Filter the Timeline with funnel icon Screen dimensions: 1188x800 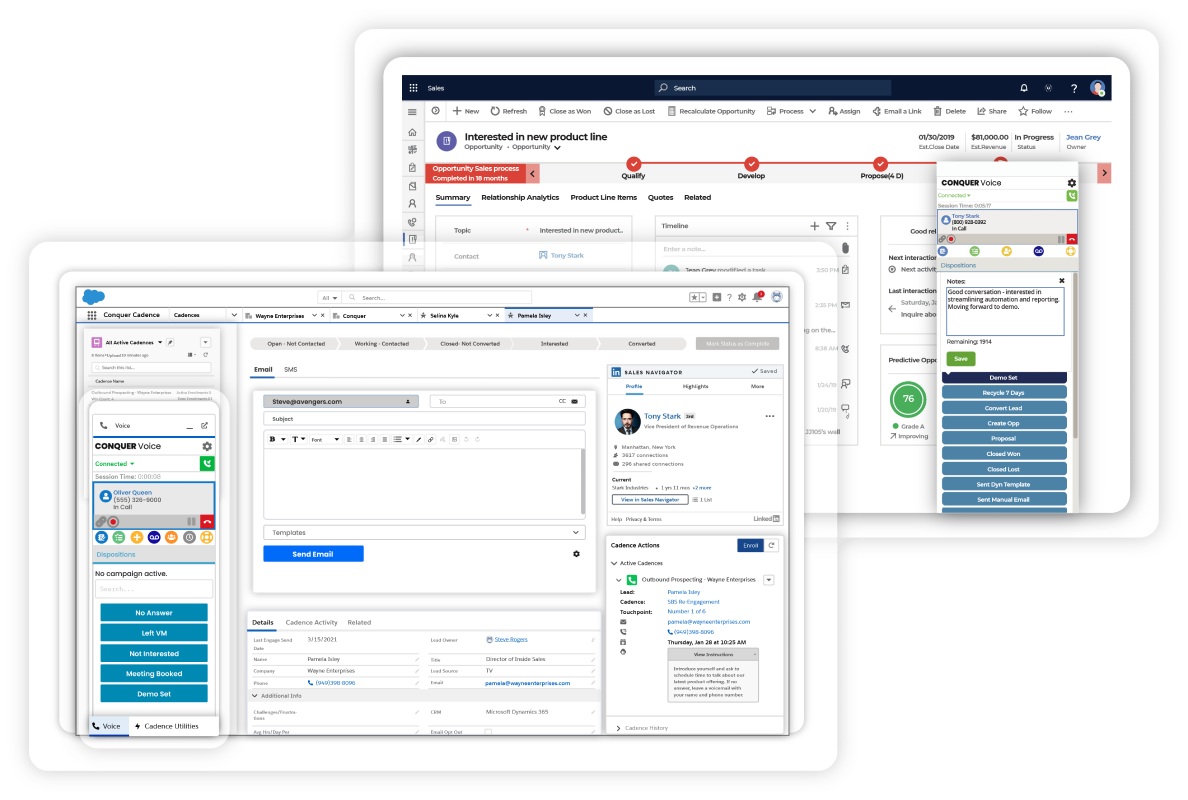[x=831, y=226]
